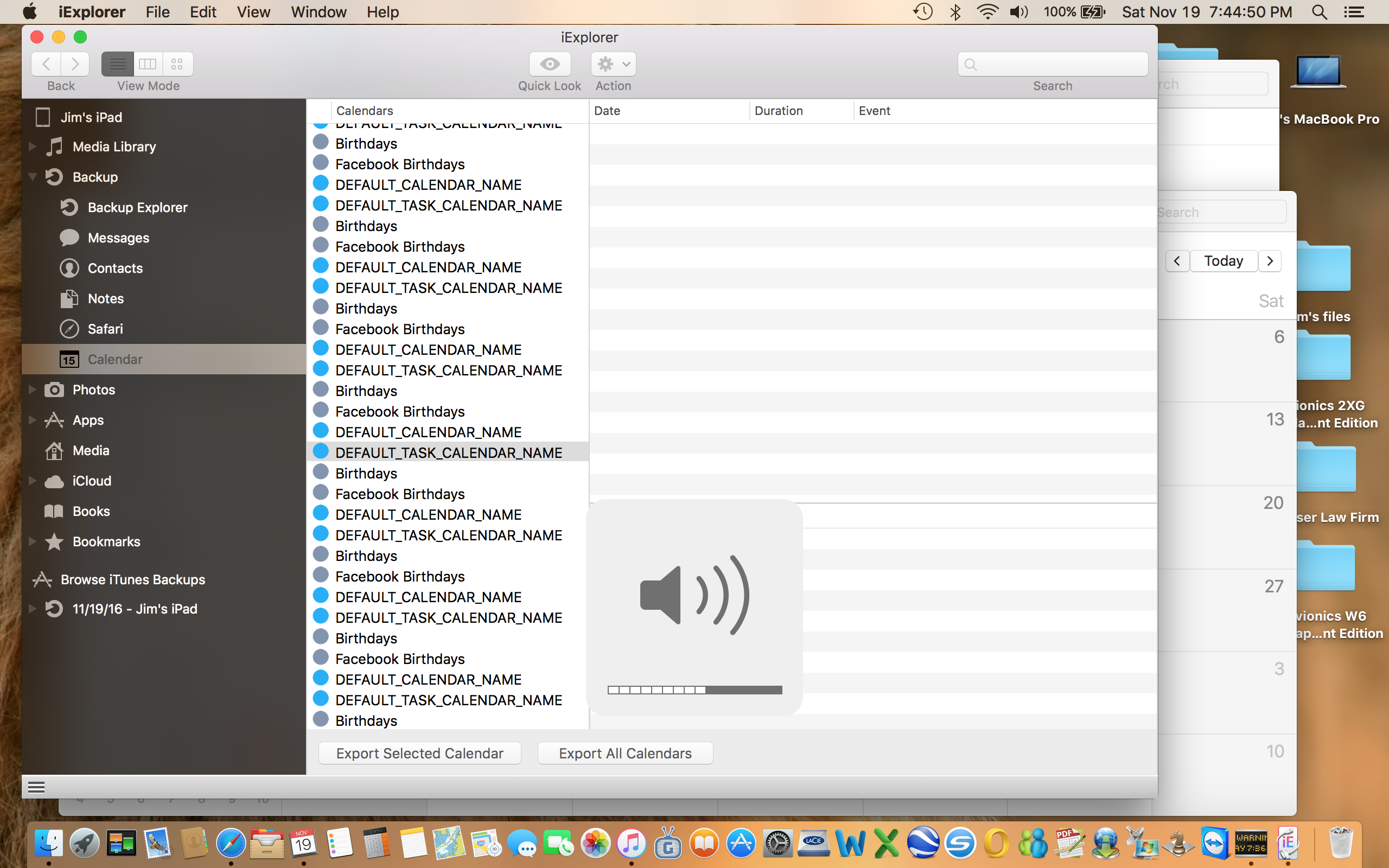Open Notes backup section
This screenshot has height=868, width=1389.
click(x=106, y=298)
